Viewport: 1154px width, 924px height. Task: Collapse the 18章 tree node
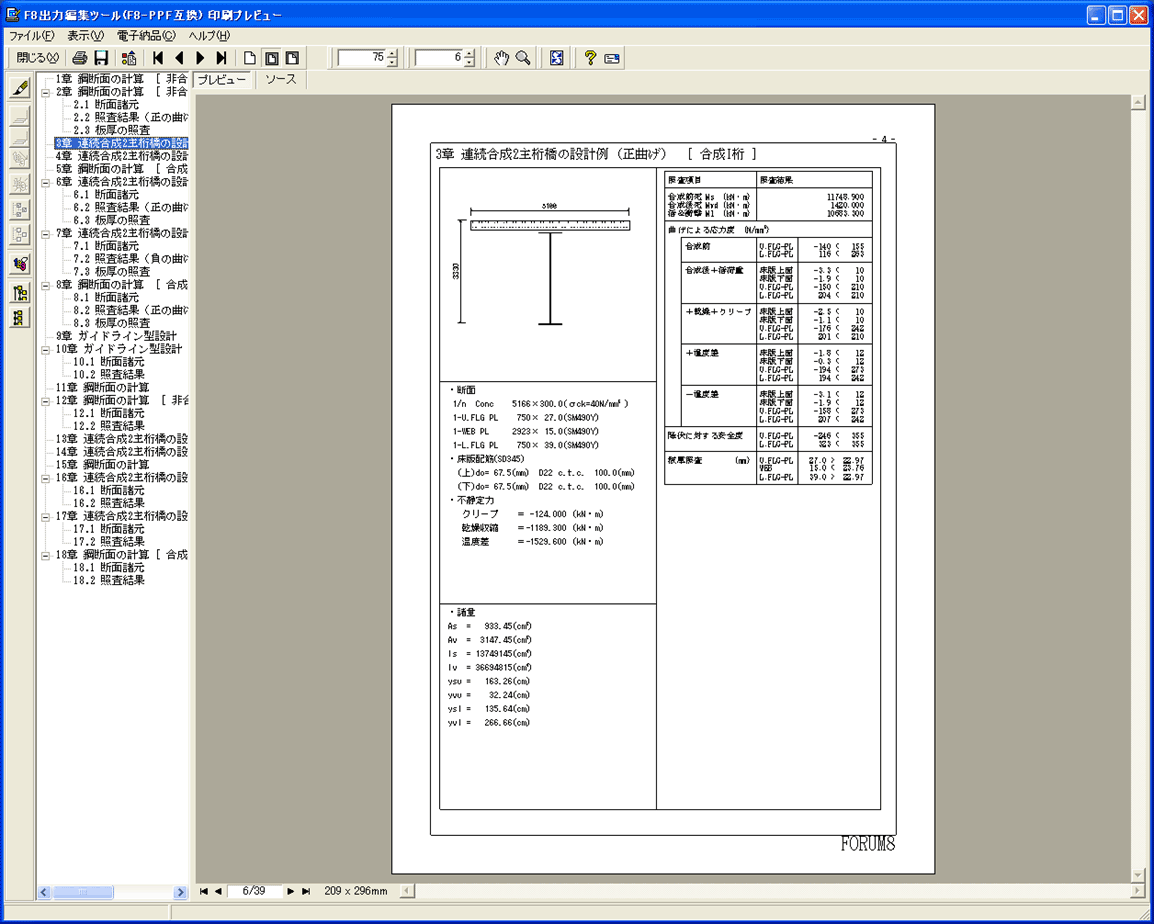pos(46,555)
